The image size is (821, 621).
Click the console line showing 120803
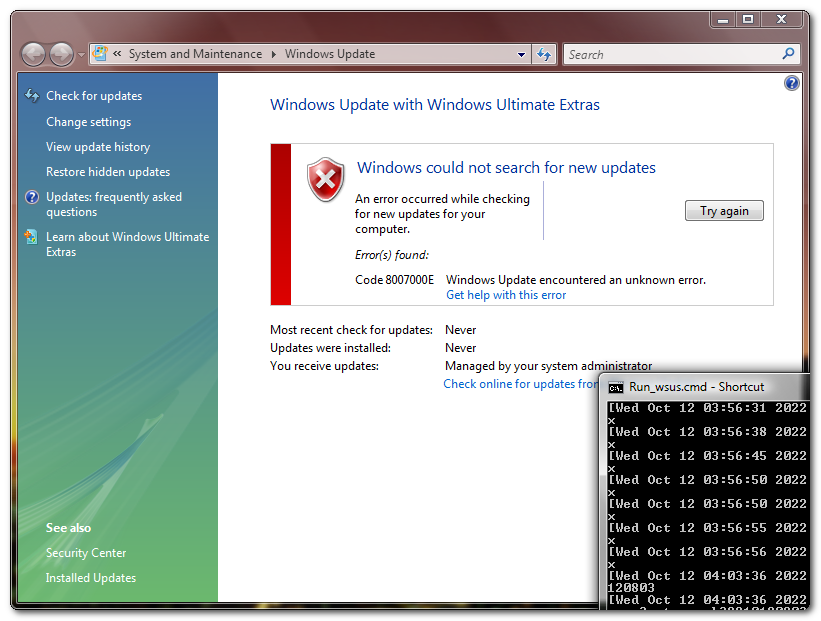point(631,587)
